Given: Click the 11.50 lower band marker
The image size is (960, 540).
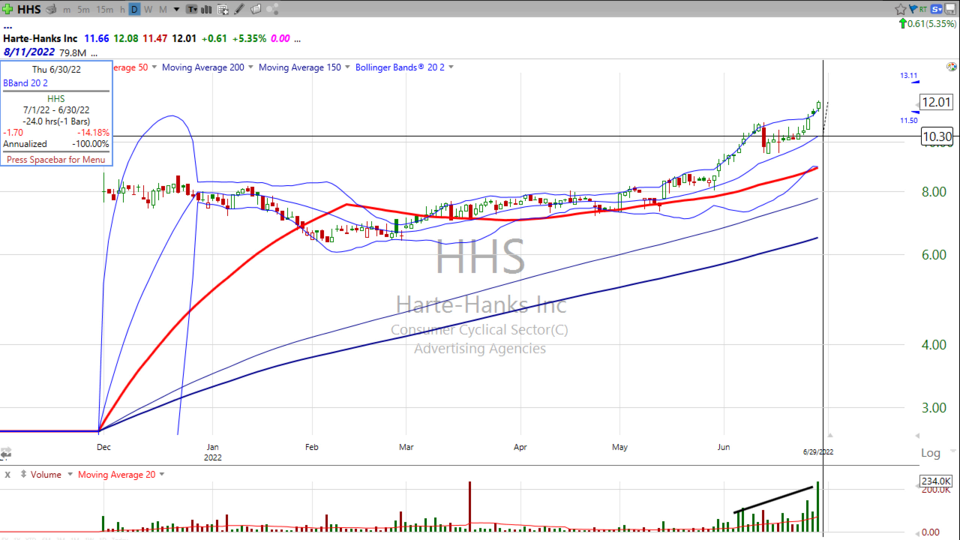Looking at the screenshot, I should [909, 121].
